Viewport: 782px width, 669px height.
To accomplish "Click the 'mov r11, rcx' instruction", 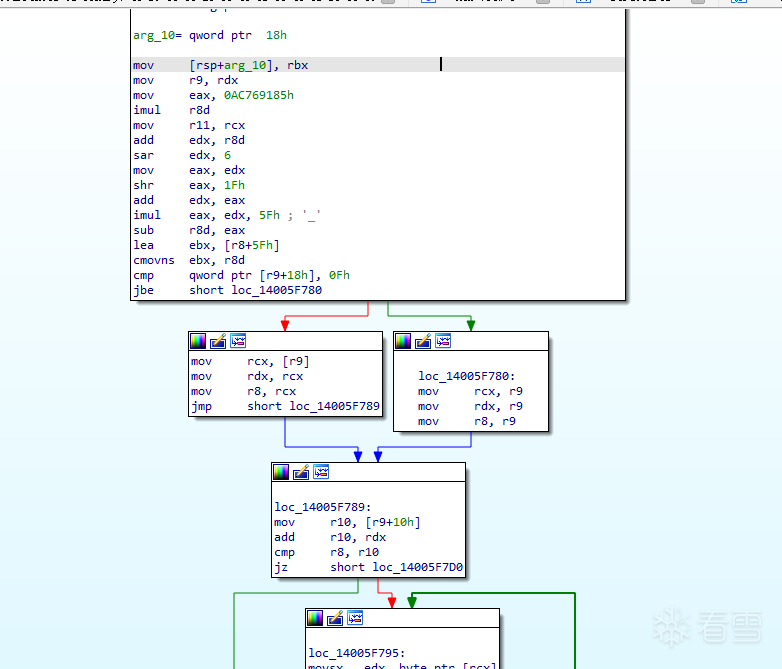I will pyautogui.click(x=189, y=125).
